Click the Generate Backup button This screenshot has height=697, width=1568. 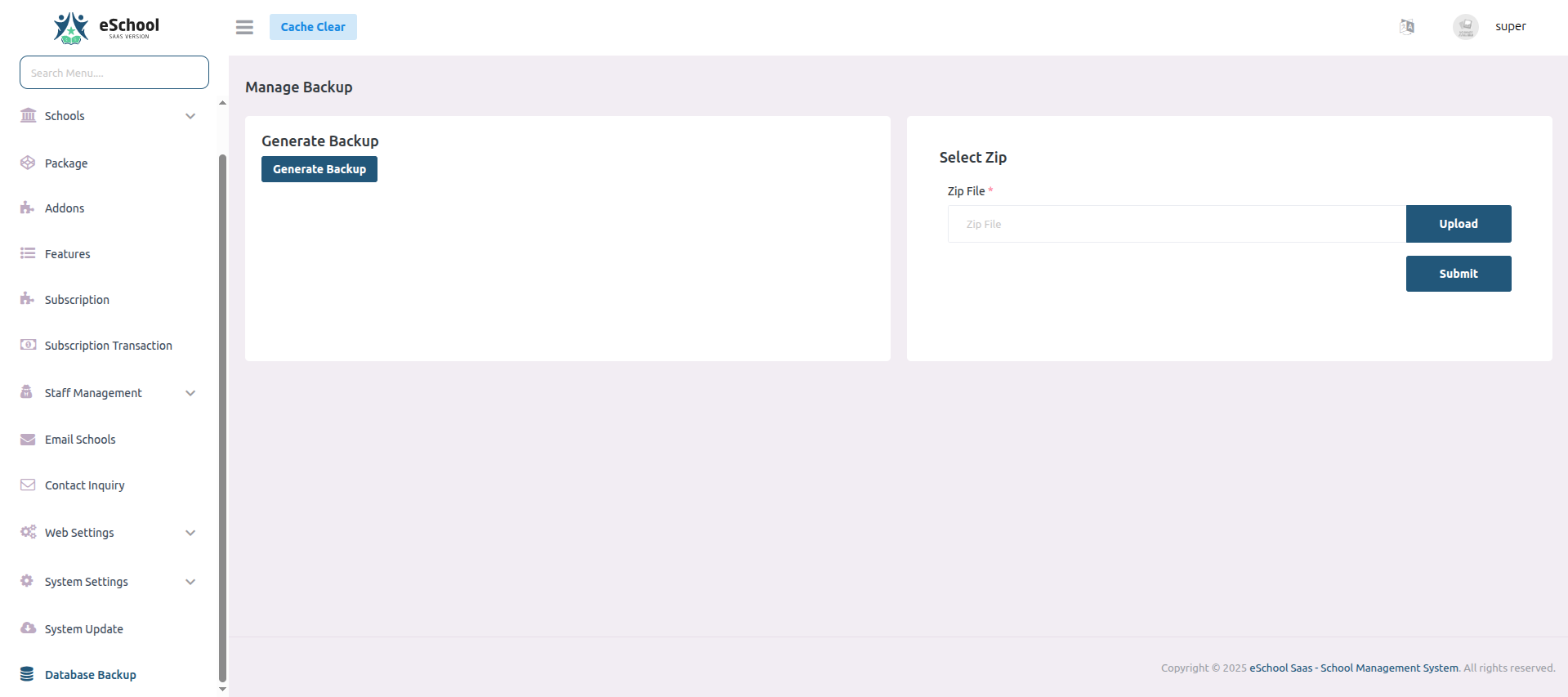tap(319, 169)
